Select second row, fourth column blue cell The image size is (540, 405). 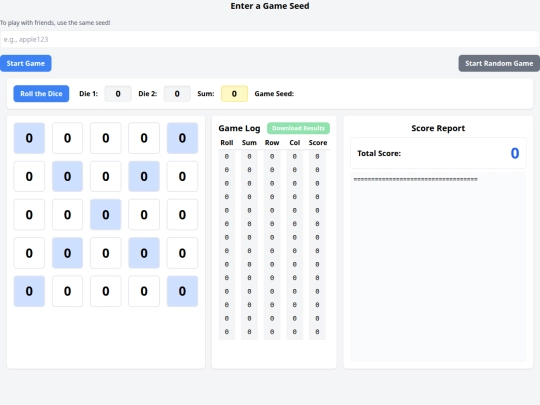point(144,176)
